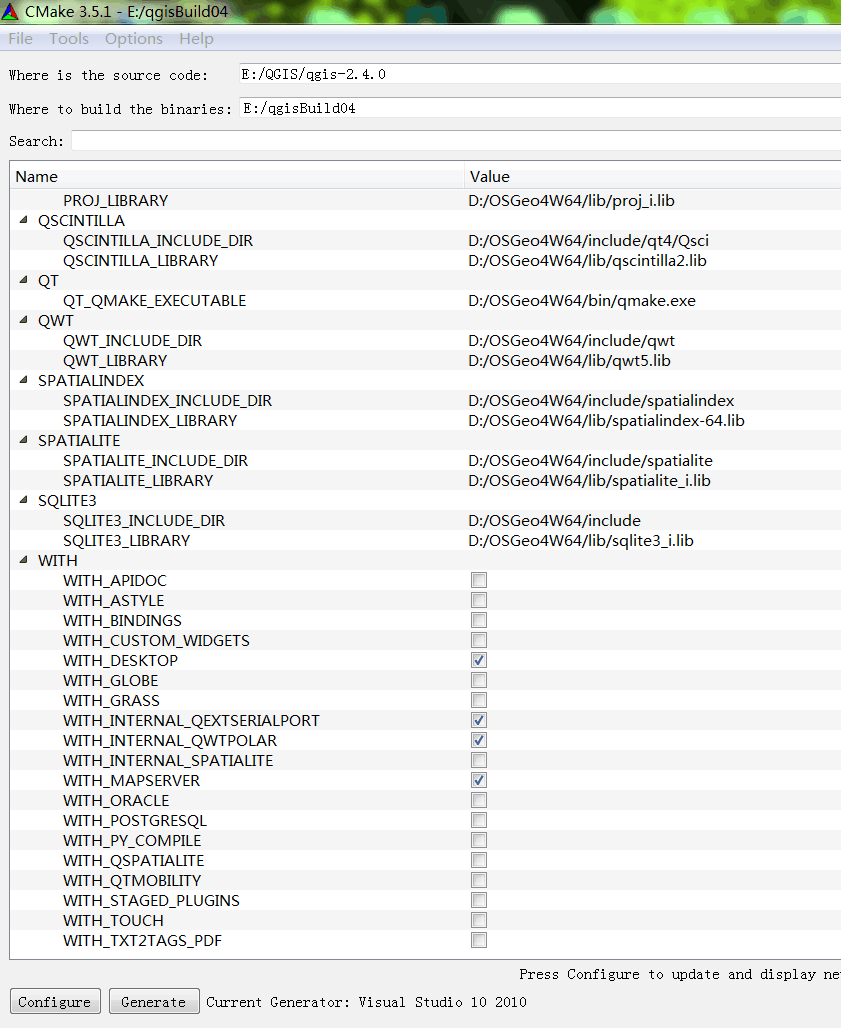Select the PROJ_LIBRARY row name
Screen dimensions: 841x1028
pyautogui.click(x=115, y=201)
